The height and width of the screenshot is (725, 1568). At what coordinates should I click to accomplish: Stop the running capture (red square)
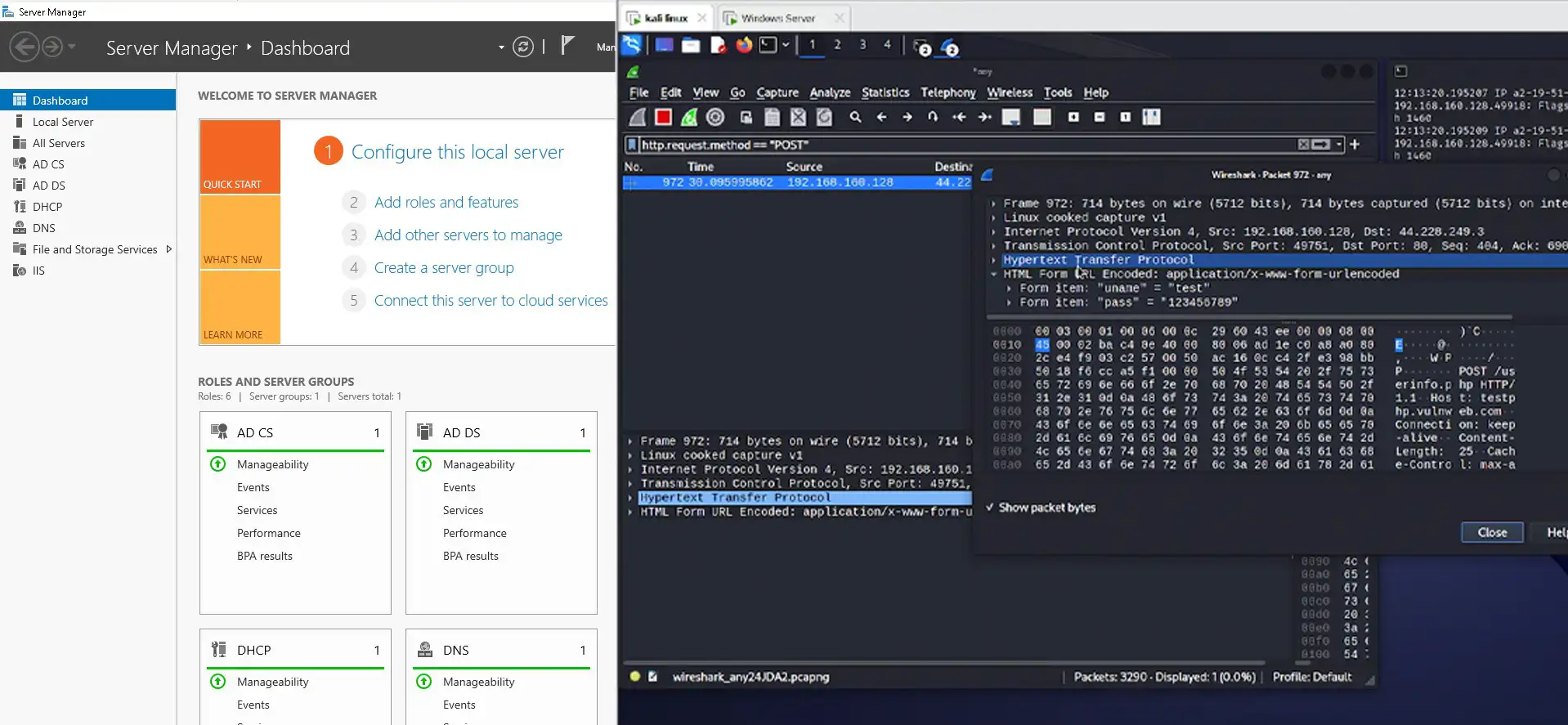663,118
